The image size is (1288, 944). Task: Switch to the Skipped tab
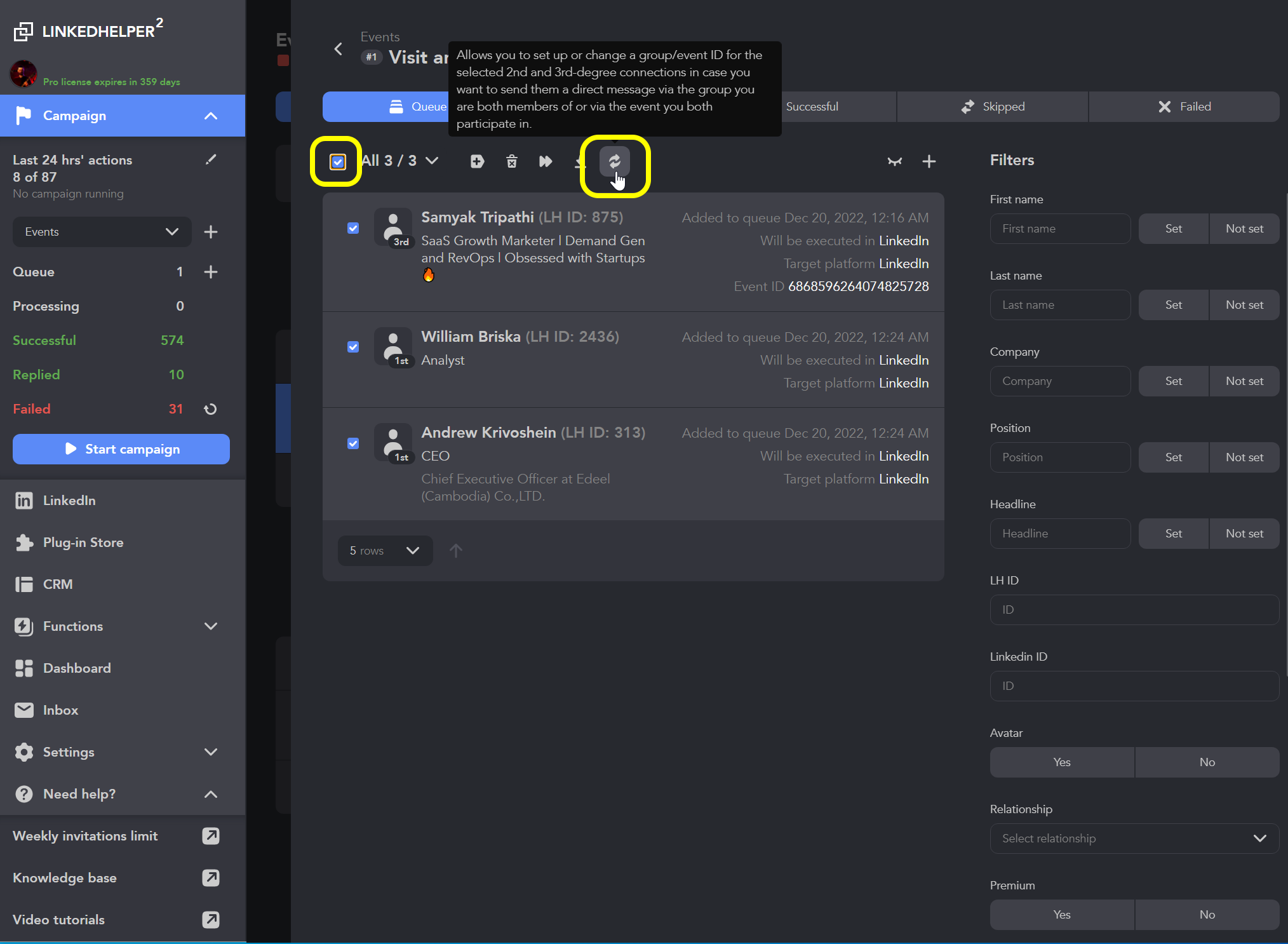tap(993, 107)
